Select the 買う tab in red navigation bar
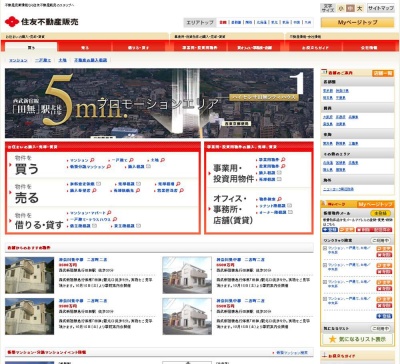 click(x=31, y=47)
